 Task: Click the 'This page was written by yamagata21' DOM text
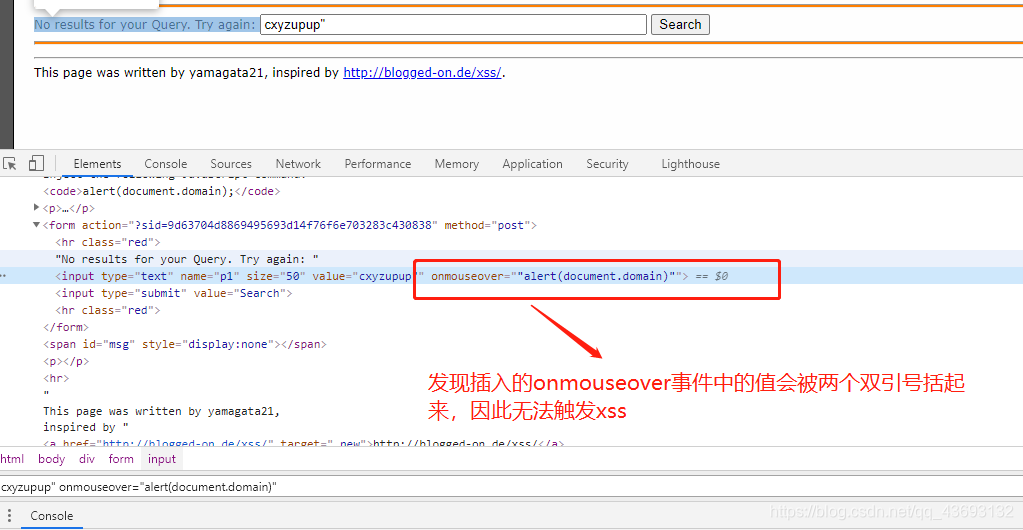click(162, 411)
